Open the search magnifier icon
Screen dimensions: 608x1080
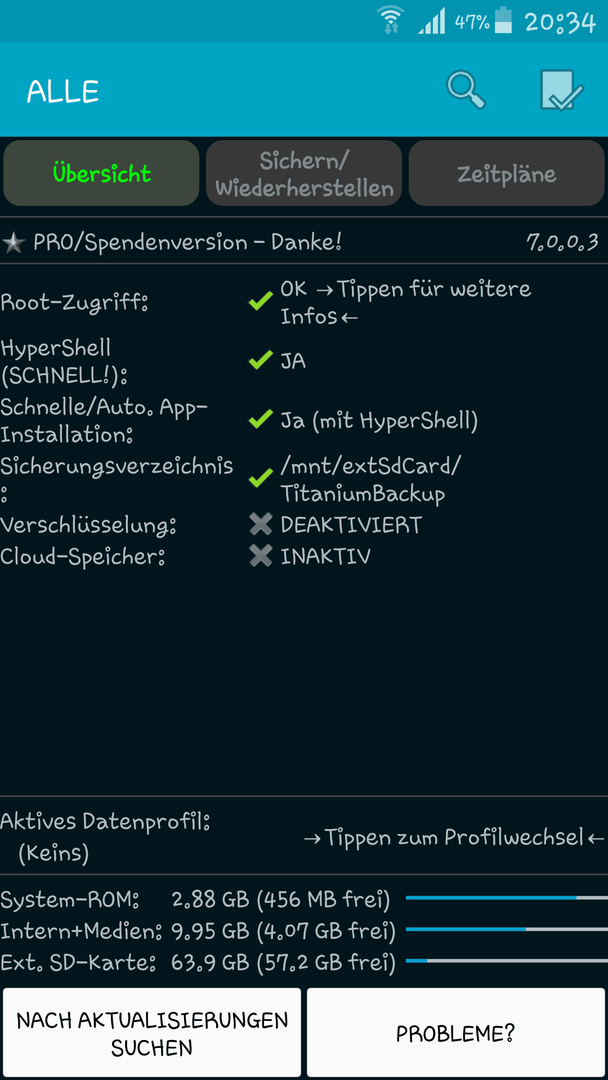(465, 90)
